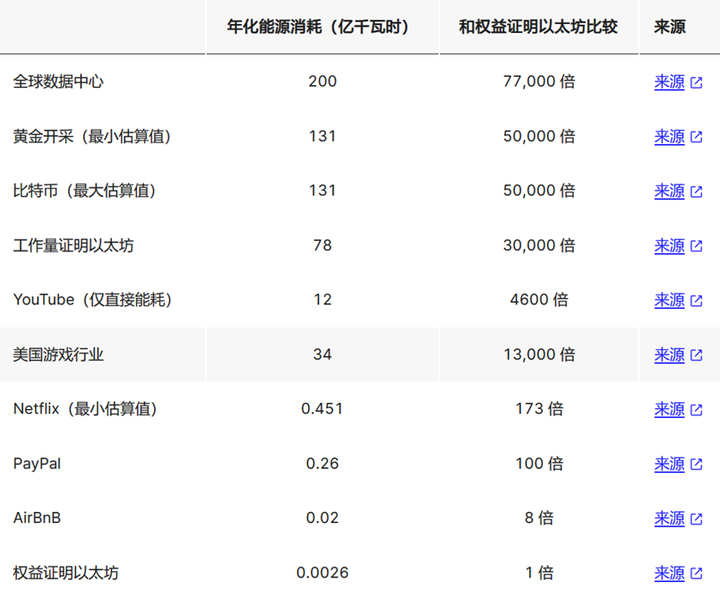
Task: Open the 来源 link for 比特币 row
Action: pyautogui.click(x=669, y=191)
